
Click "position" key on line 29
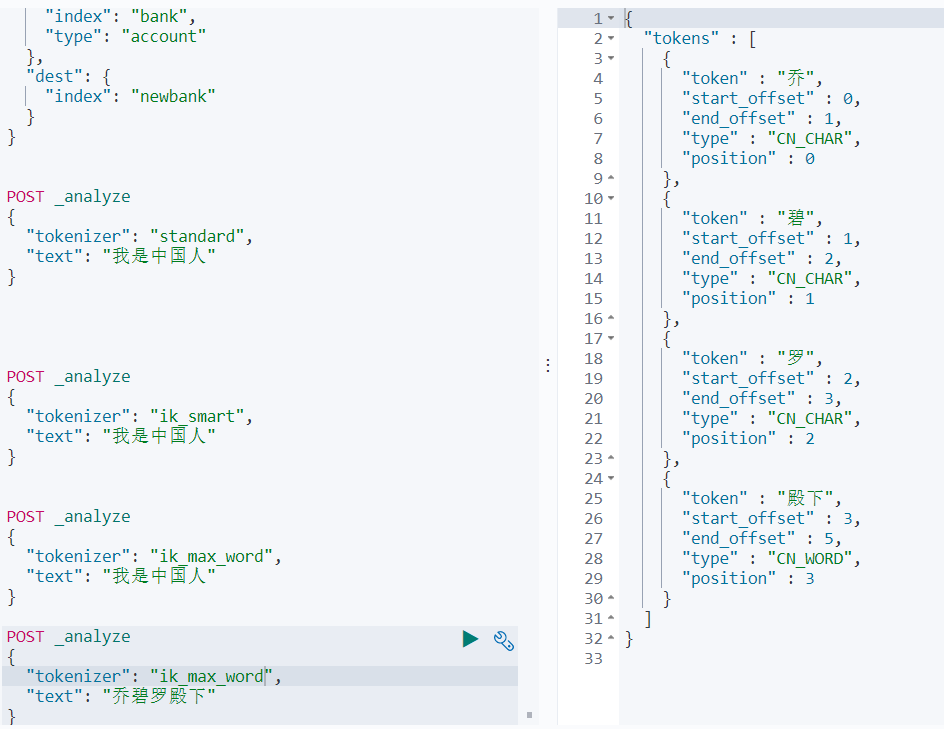tap(728, 579)
